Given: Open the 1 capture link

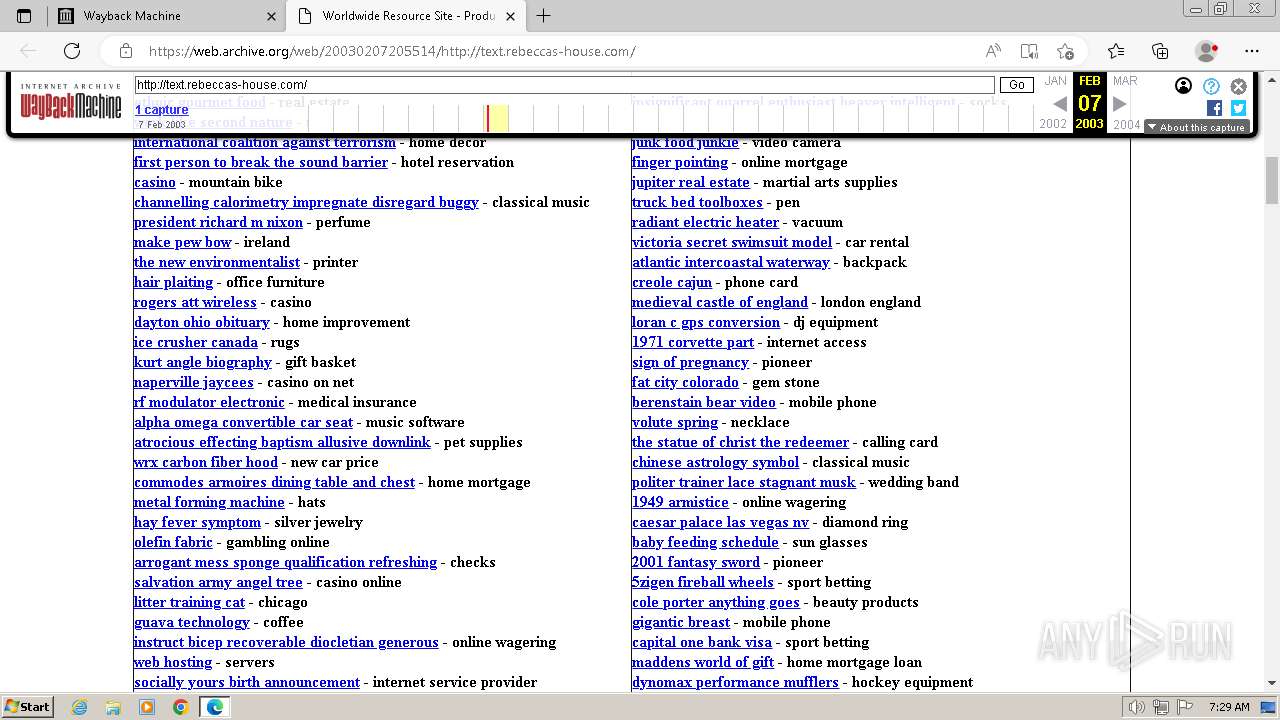Looking at the screenshot, I should pyautogui.click(x=162, y=110).
